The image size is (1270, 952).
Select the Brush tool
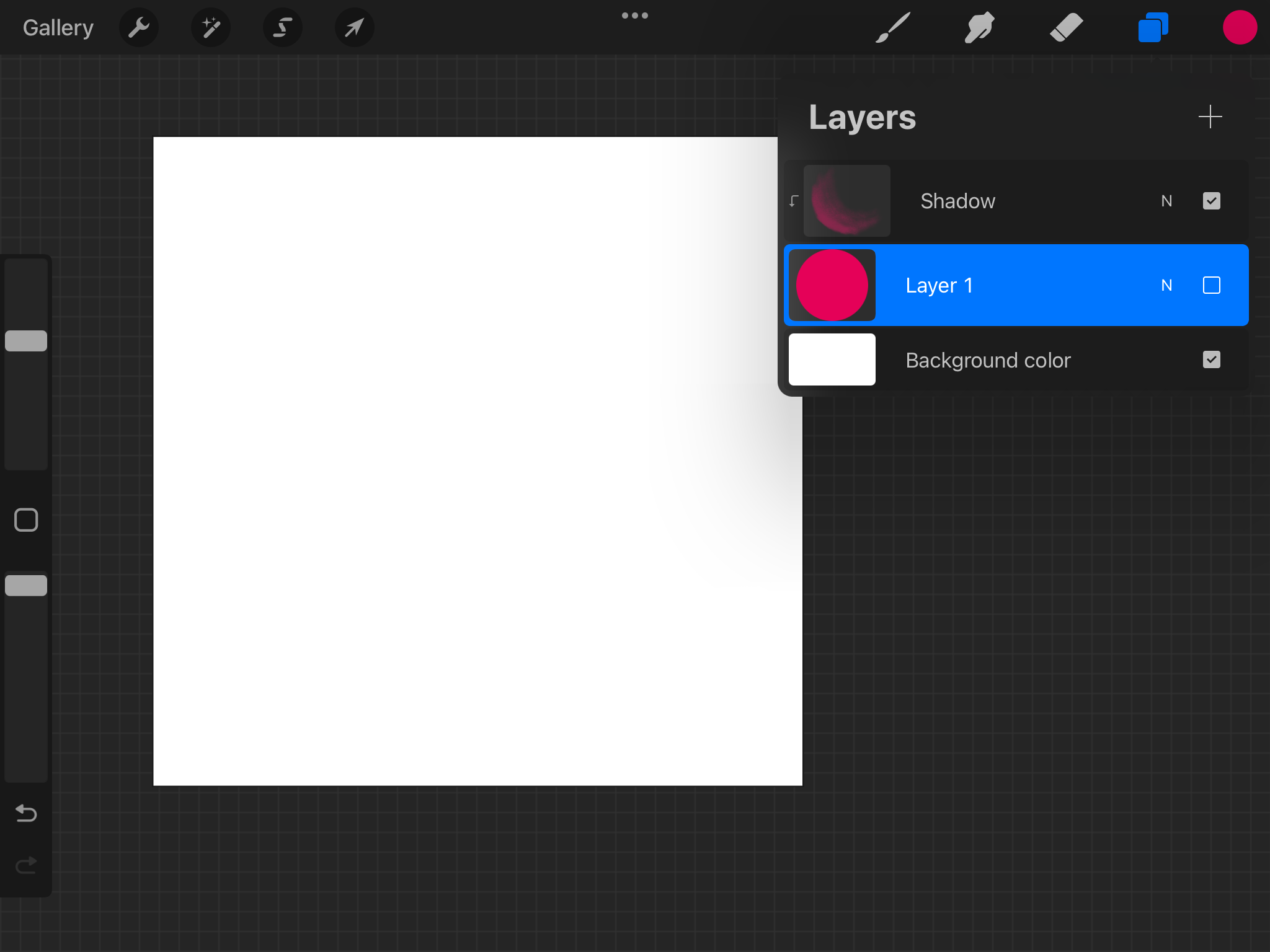892,27
